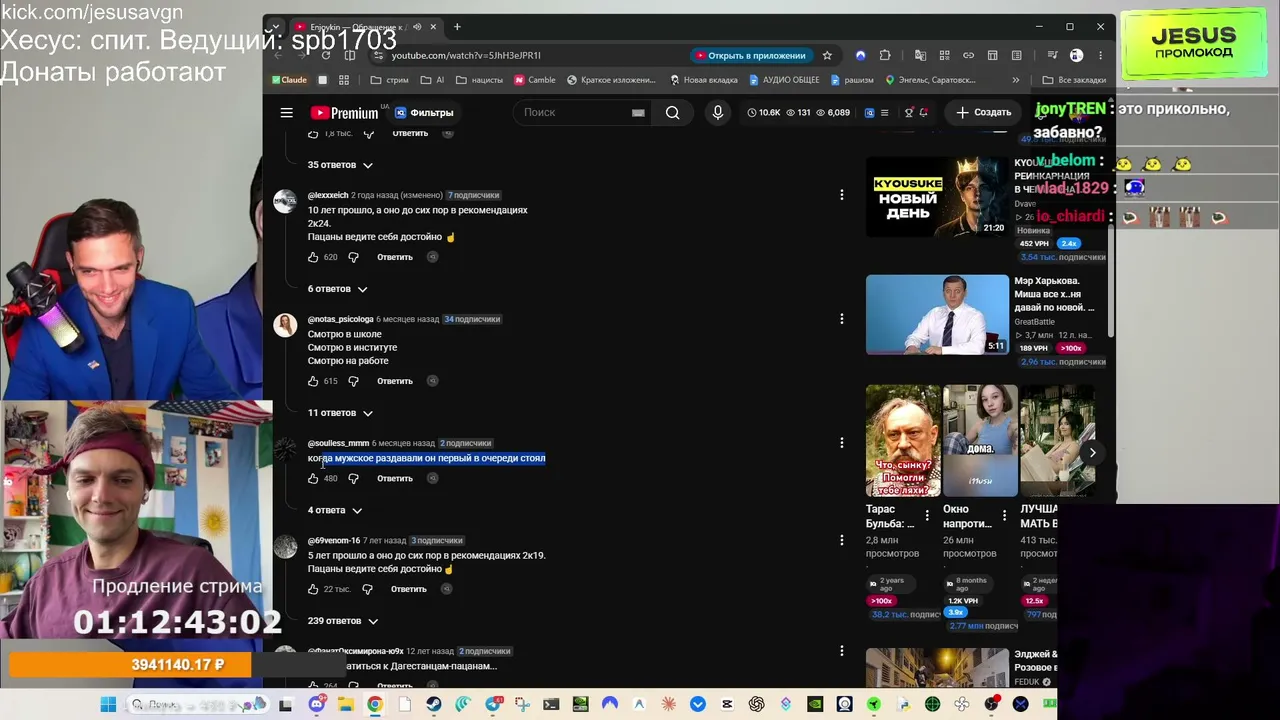Dislike the @soulless_mmm comment
The width and height of the screenshot is (1280, 720).
pos(353,478)
